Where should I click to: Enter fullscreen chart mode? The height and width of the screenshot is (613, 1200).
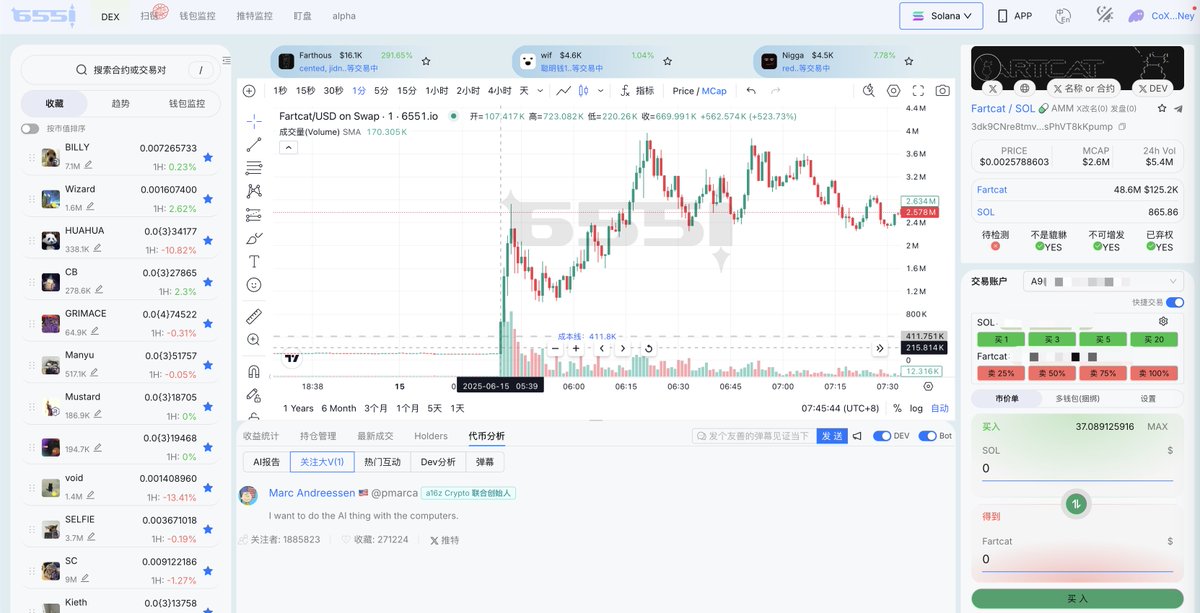tap(918, 90)
